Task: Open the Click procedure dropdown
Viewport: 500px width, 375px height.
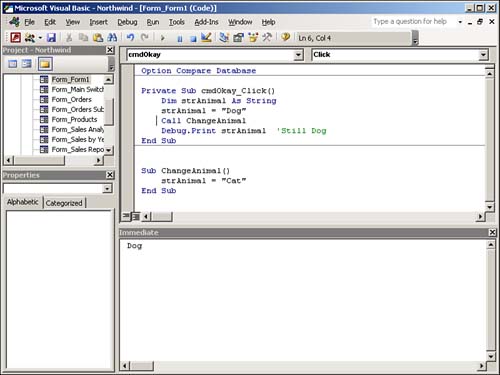Action: [x=483, y=55]
